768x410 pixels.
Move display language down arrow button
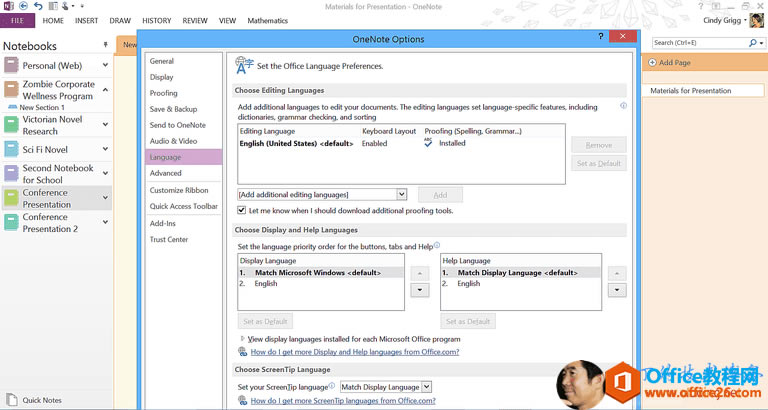420,290
